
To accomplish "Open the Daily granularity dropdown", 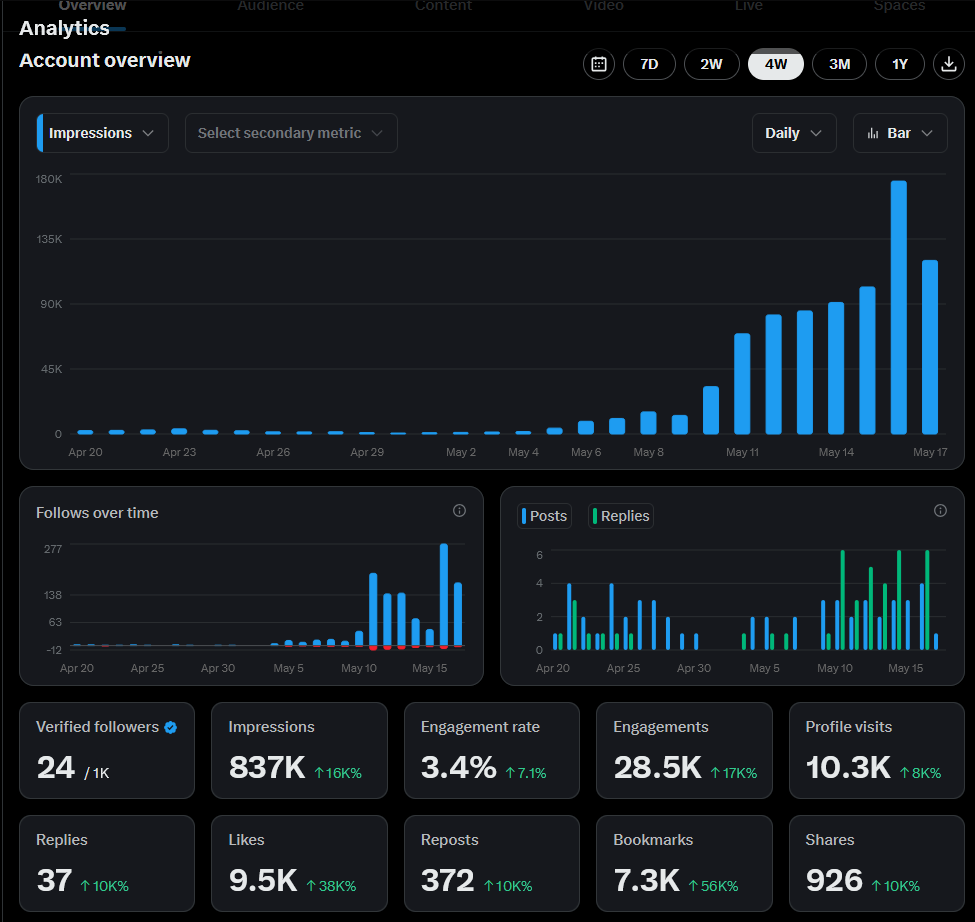I will [x=794, y=133].
